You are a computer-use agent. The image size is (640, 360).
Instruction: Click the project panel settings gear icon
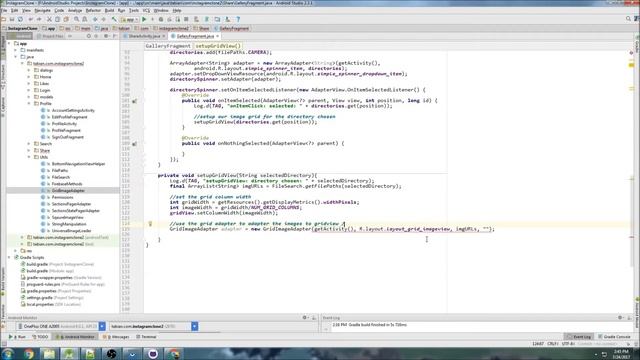[106, 36]
